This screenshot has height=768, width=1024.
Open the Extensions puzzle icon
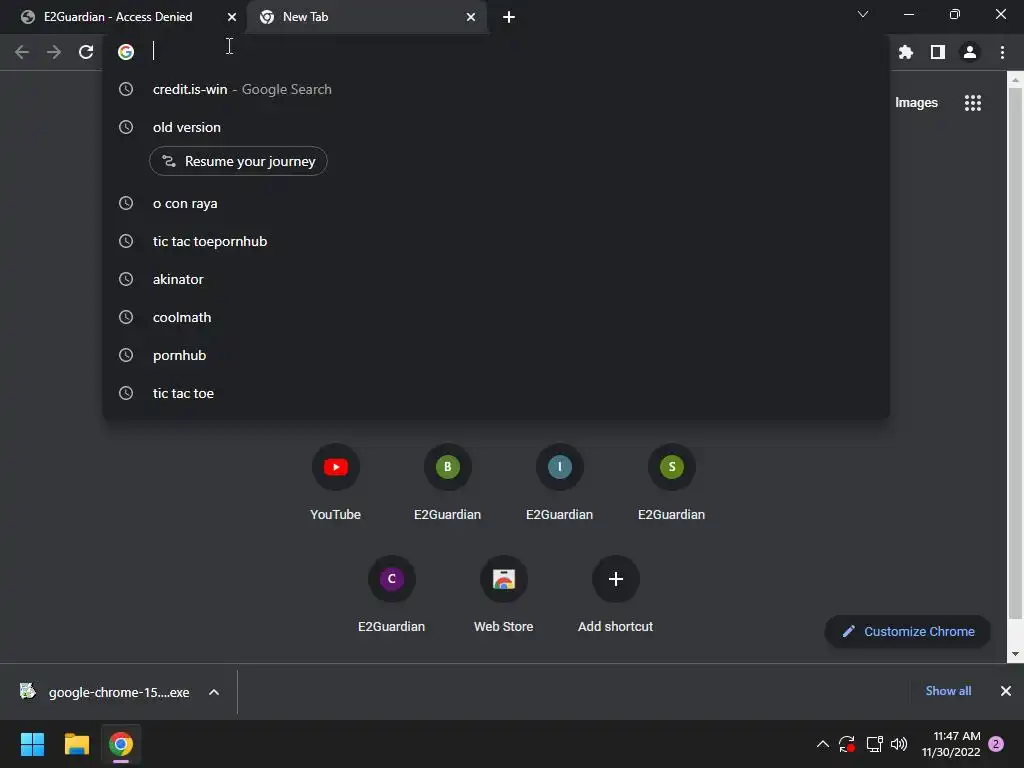point(906,52)
